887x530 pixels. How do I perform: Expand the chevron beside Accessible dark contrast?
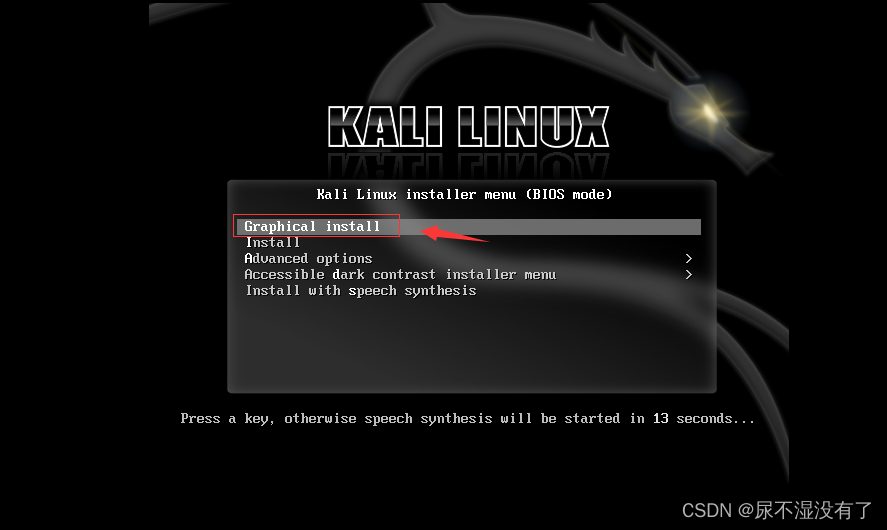(688, 274)
